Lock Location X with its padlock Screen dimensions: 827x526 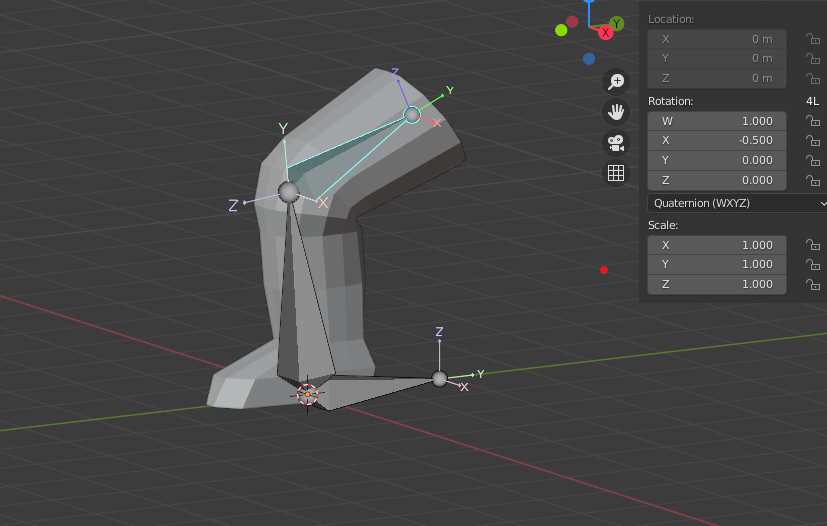click(813, 39)
